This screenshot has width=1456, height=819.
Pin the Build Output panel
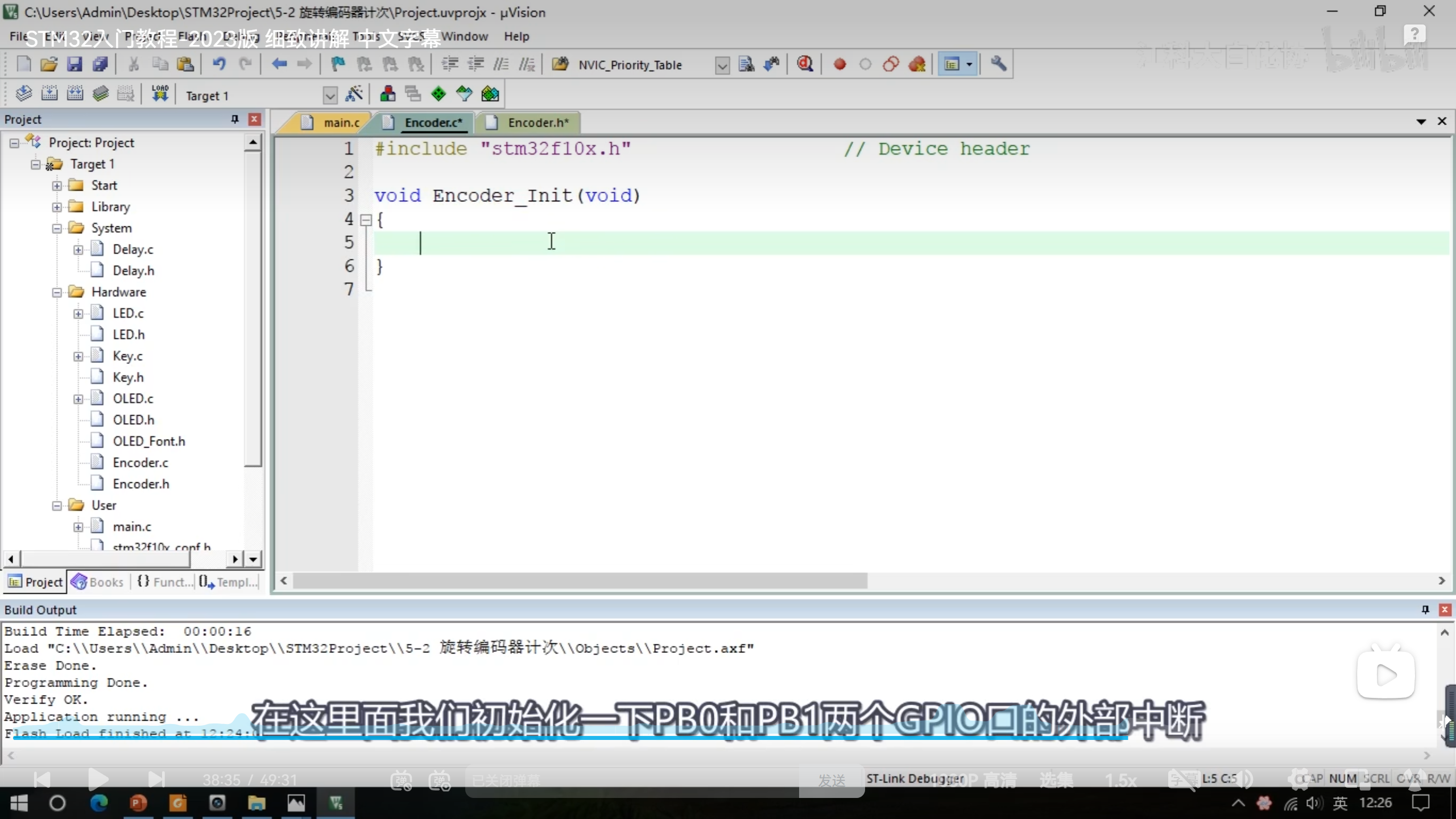pyautogui.click(x=1425, y=610)
